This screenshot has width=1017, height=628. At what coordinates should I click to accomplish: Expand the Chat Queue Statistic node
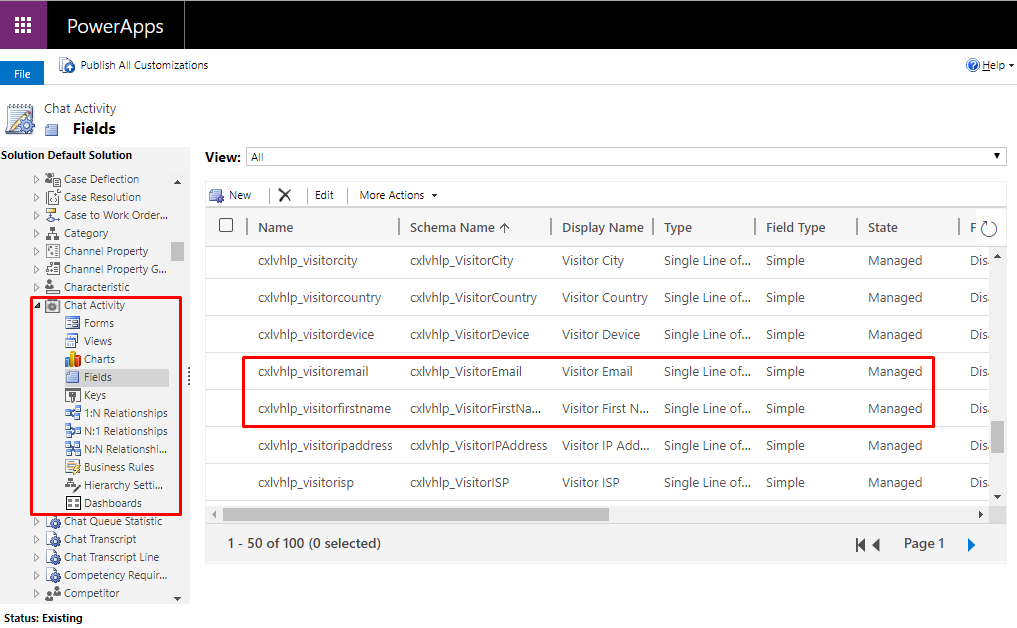coord(36,521)
